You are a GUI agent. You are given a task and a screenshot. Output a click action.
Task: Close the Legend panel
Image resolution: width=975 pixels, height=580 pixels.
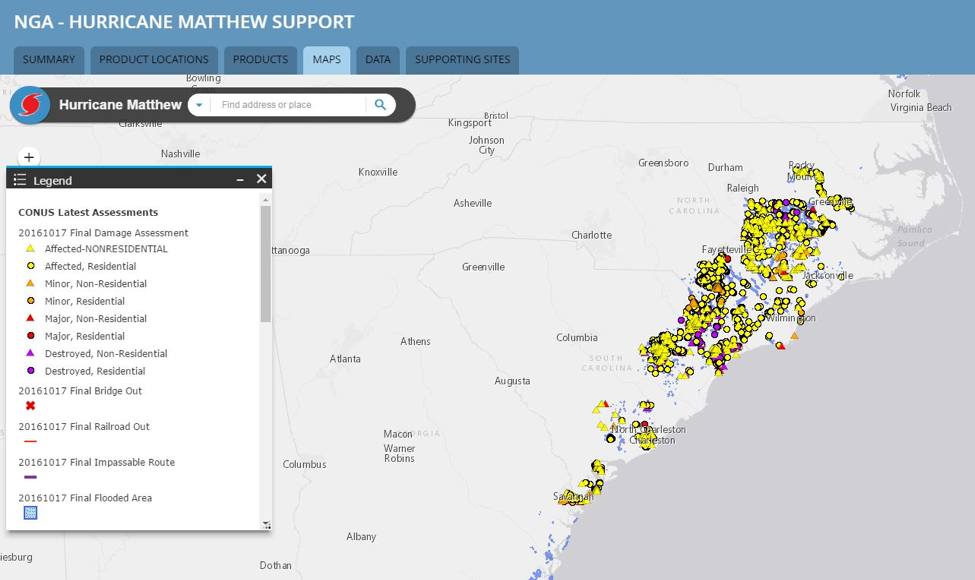pyautogui.click(x=261, y=179)
